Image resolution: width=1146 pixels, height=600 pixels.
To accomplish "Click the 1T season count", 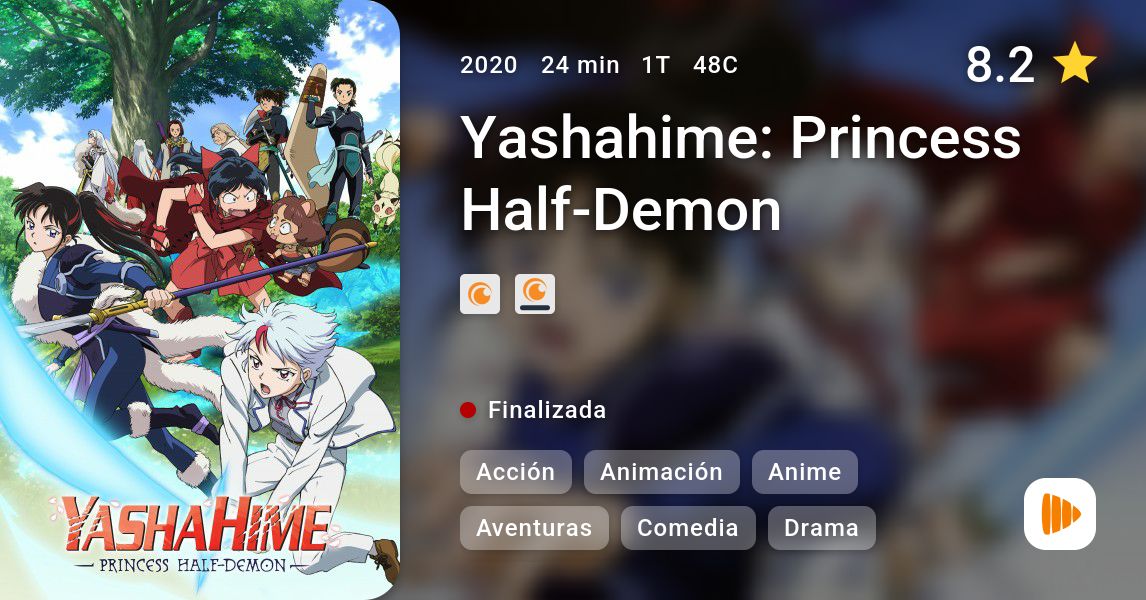I will pyautogui.click(x=656, y=65).
